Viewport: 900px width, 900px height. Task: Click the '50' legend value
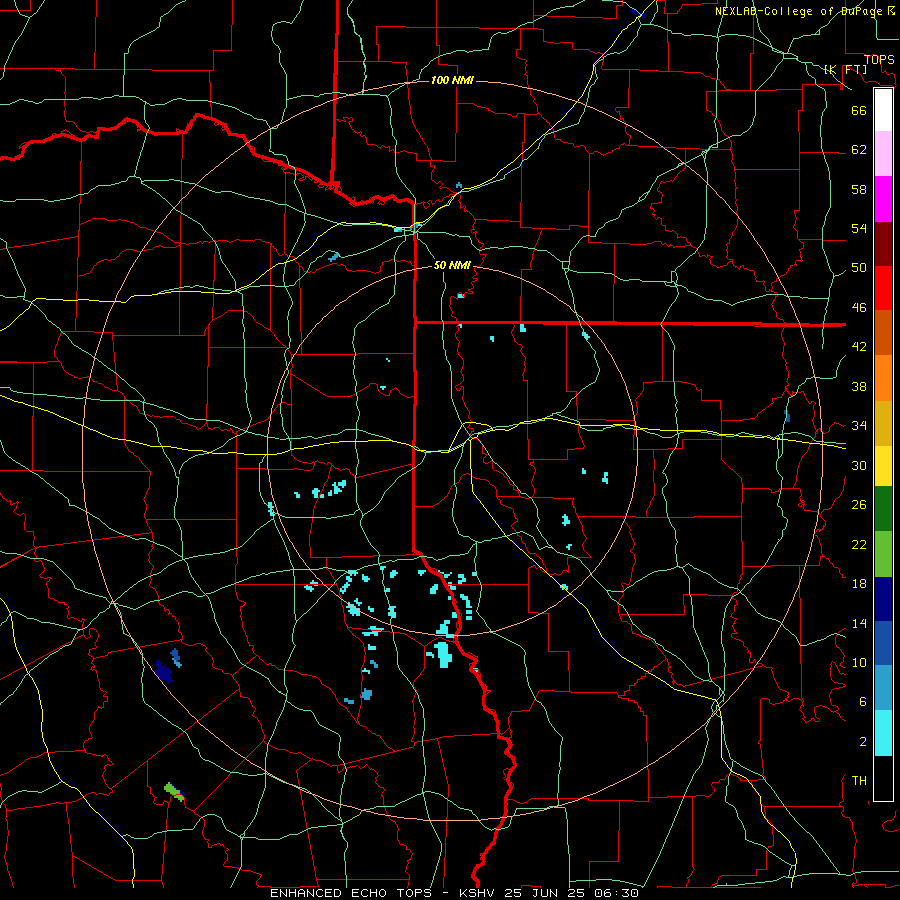click(x=859, y=268)
